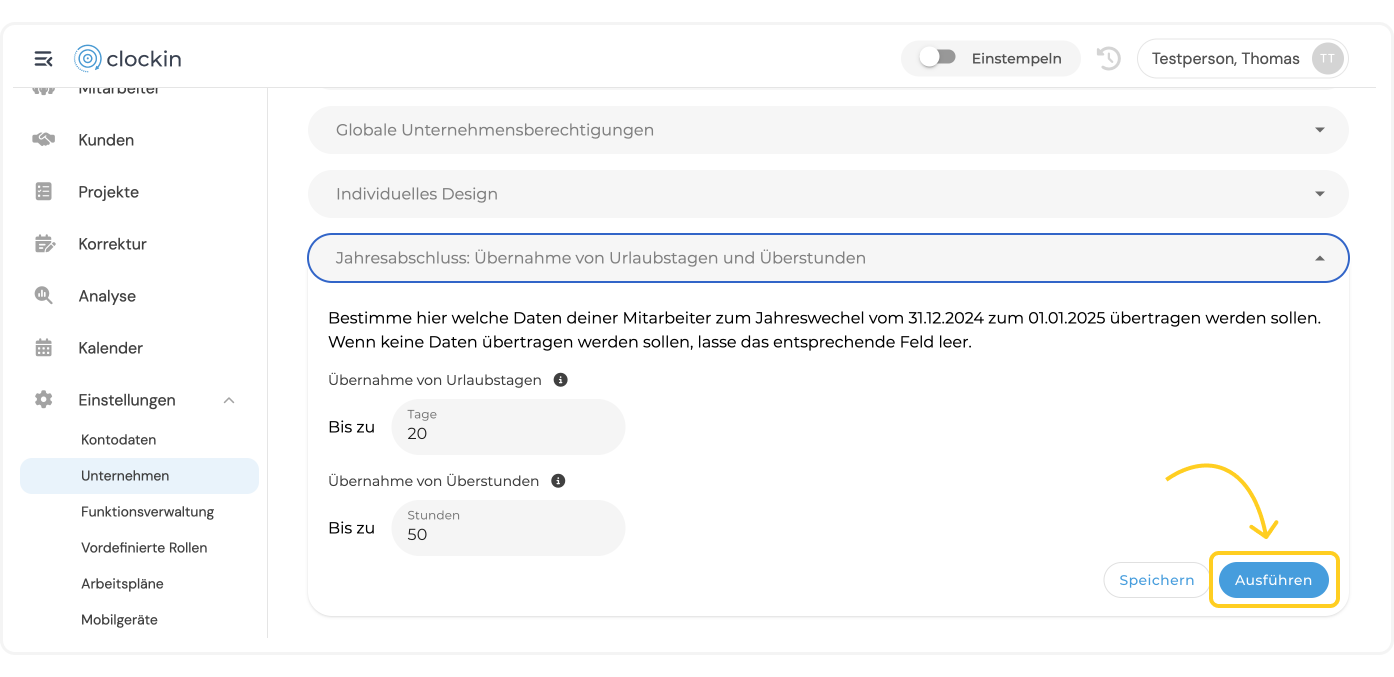
Task: Click the Kalender calendar icon
Action: coord(43,348)
